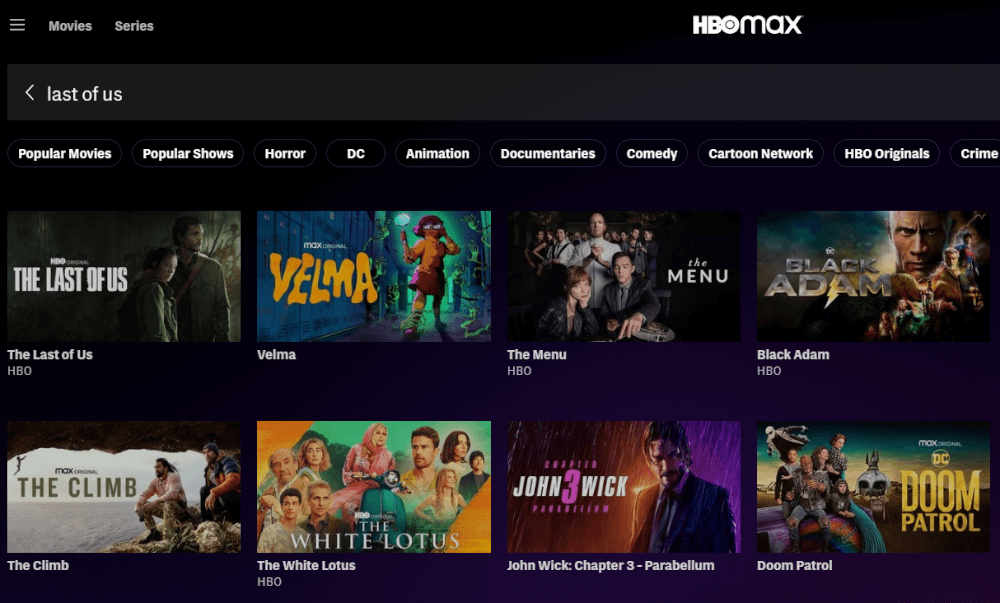This screenshot has width=1000, height=603.
Task: Click HBO label under Black Adam
Action: pyautogui.click(x=769, y=371)
